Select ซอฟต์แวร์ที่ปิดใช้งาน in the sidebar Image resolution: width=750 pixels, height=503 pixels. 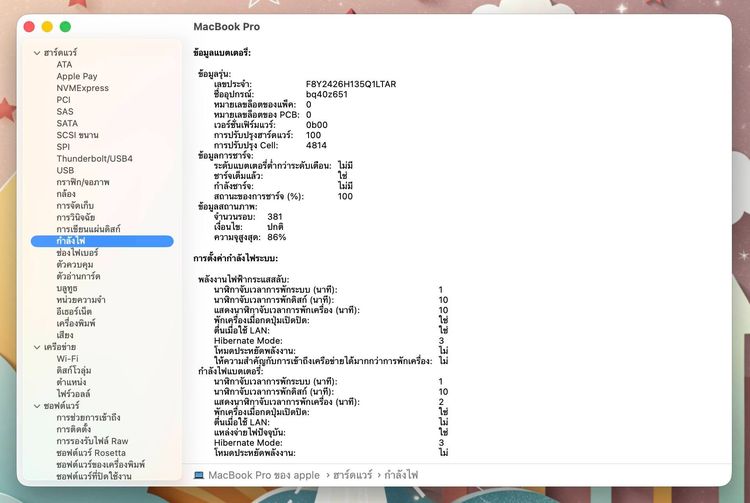(93, 476)
